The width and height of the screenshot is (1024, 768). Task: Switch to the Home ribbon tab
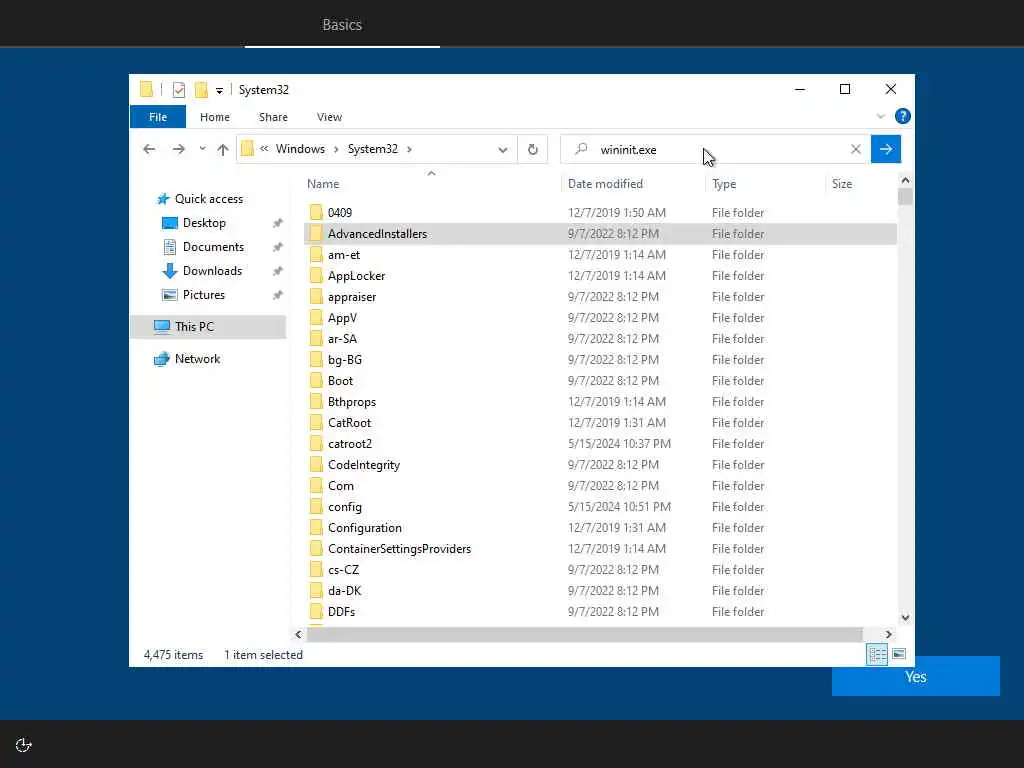tap(215, 117)
